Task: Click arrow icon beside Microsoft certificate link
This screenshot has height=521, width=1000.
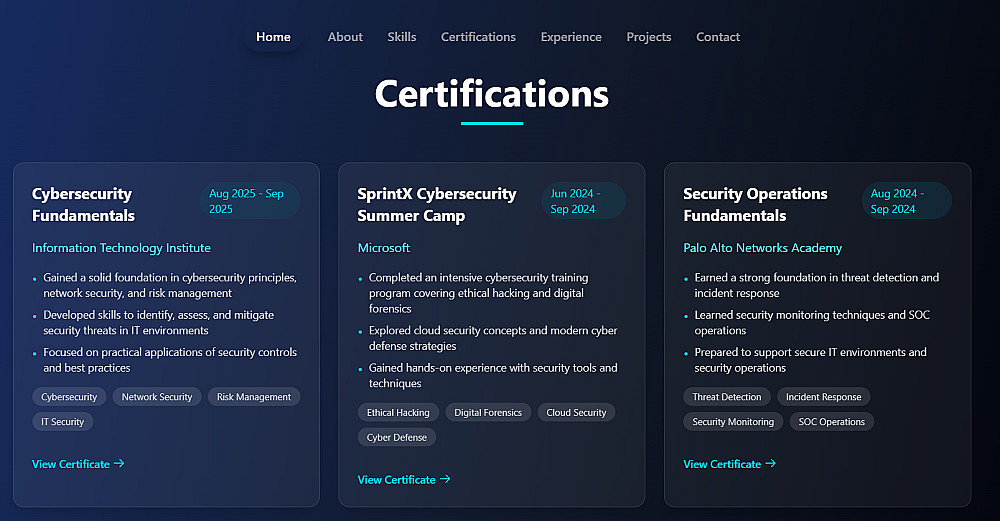Action: pos(445,480)
